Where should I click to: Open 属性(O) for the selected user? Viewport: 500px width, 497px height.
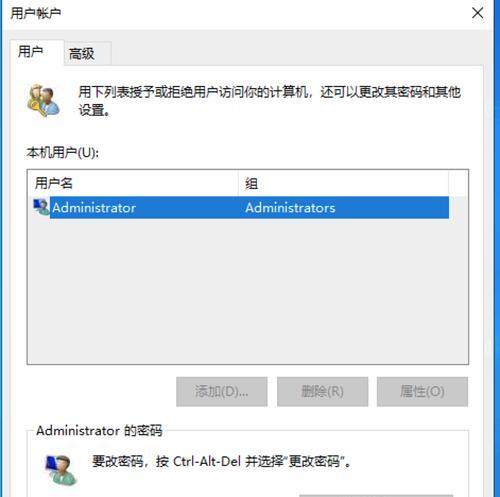[422, 392]
